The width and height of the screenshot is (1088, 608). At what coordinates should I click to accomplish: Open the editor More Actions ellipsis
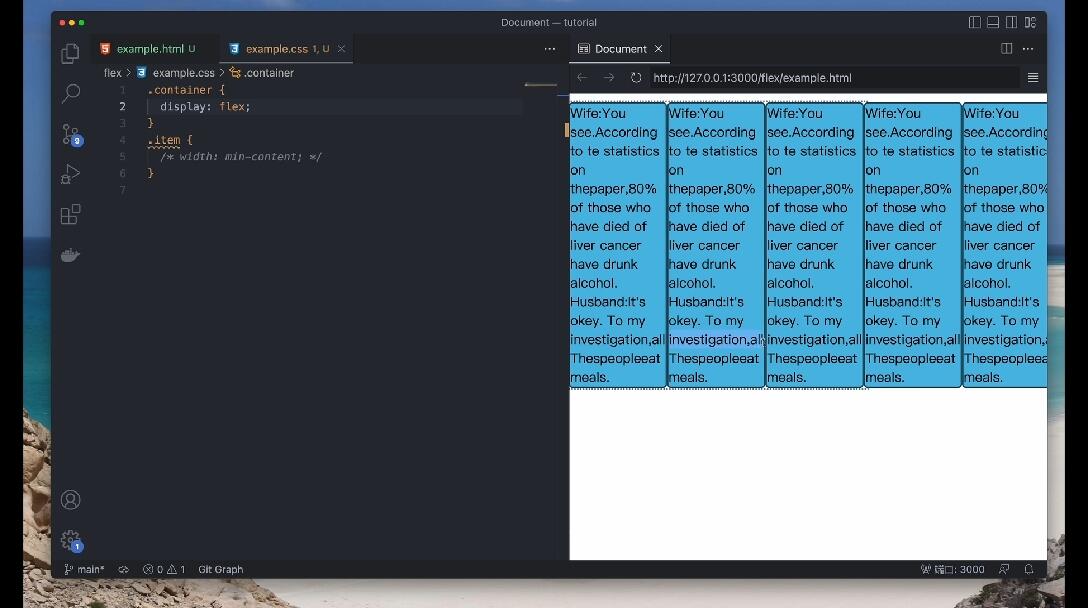pos(550,49)
